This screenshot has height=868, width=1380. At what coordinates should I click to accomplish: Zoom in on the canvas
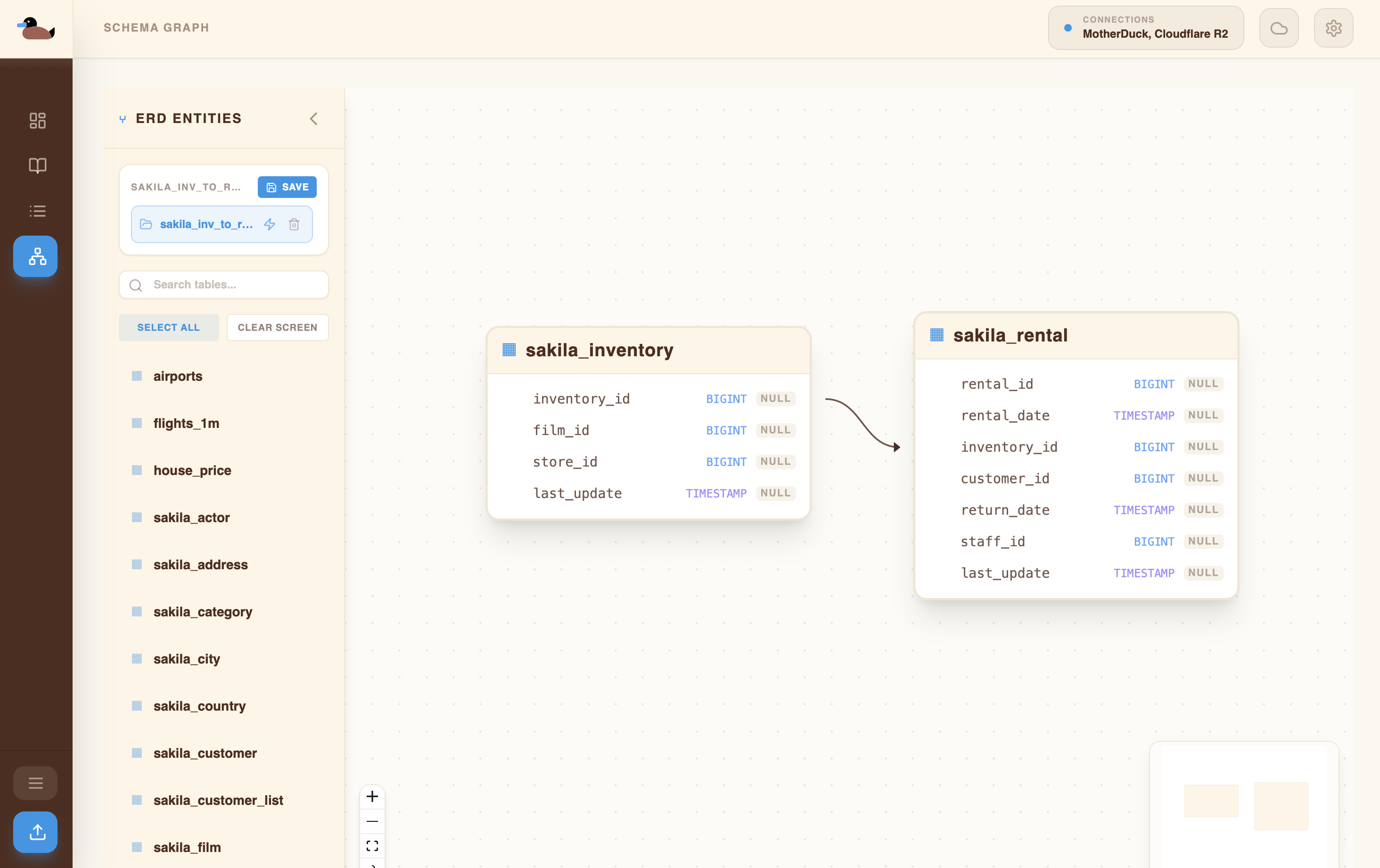point(372,796)
